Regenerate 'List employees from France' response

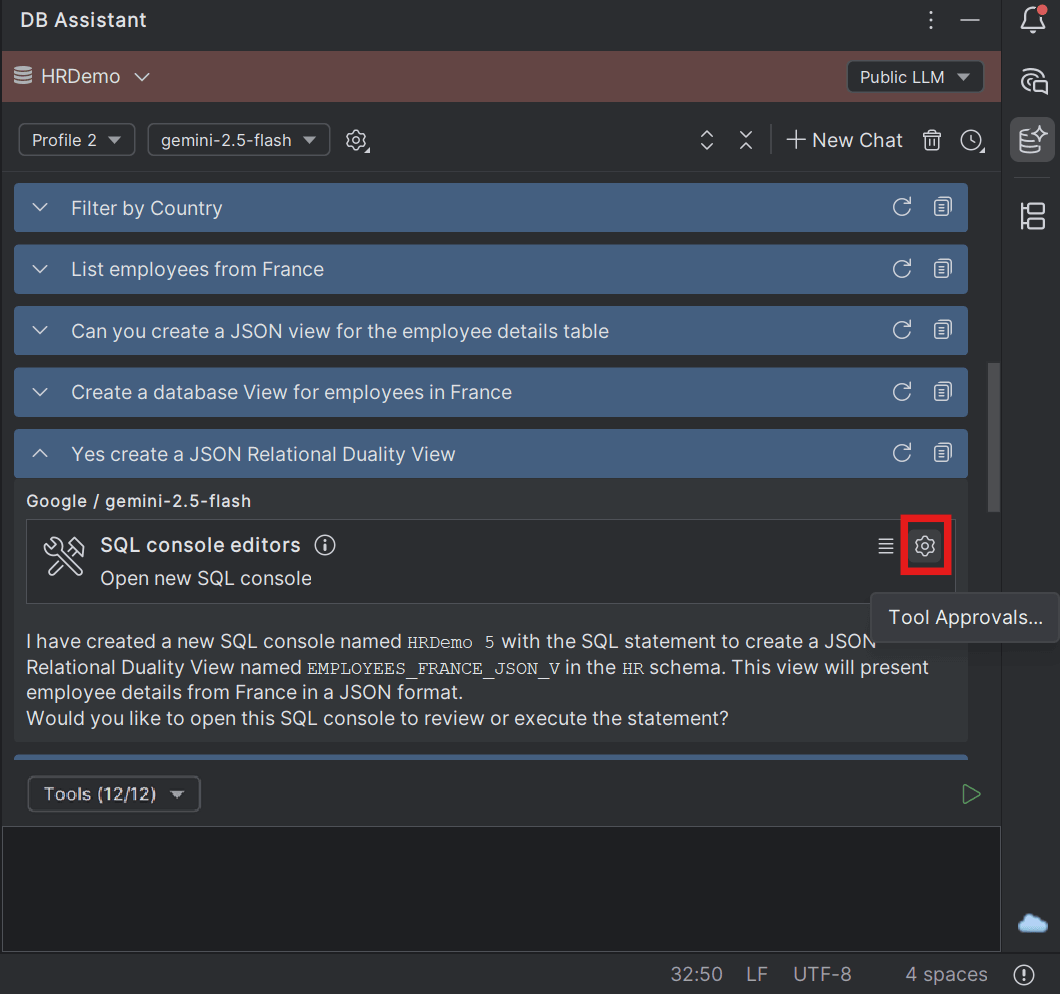(902, 269)
